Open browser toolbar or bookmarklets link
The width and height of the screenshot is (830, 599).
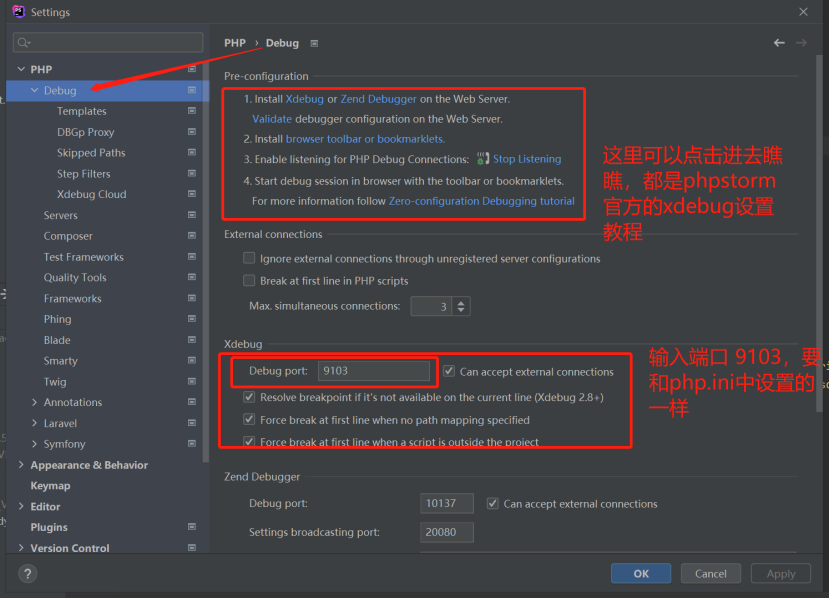click(365, 139)
